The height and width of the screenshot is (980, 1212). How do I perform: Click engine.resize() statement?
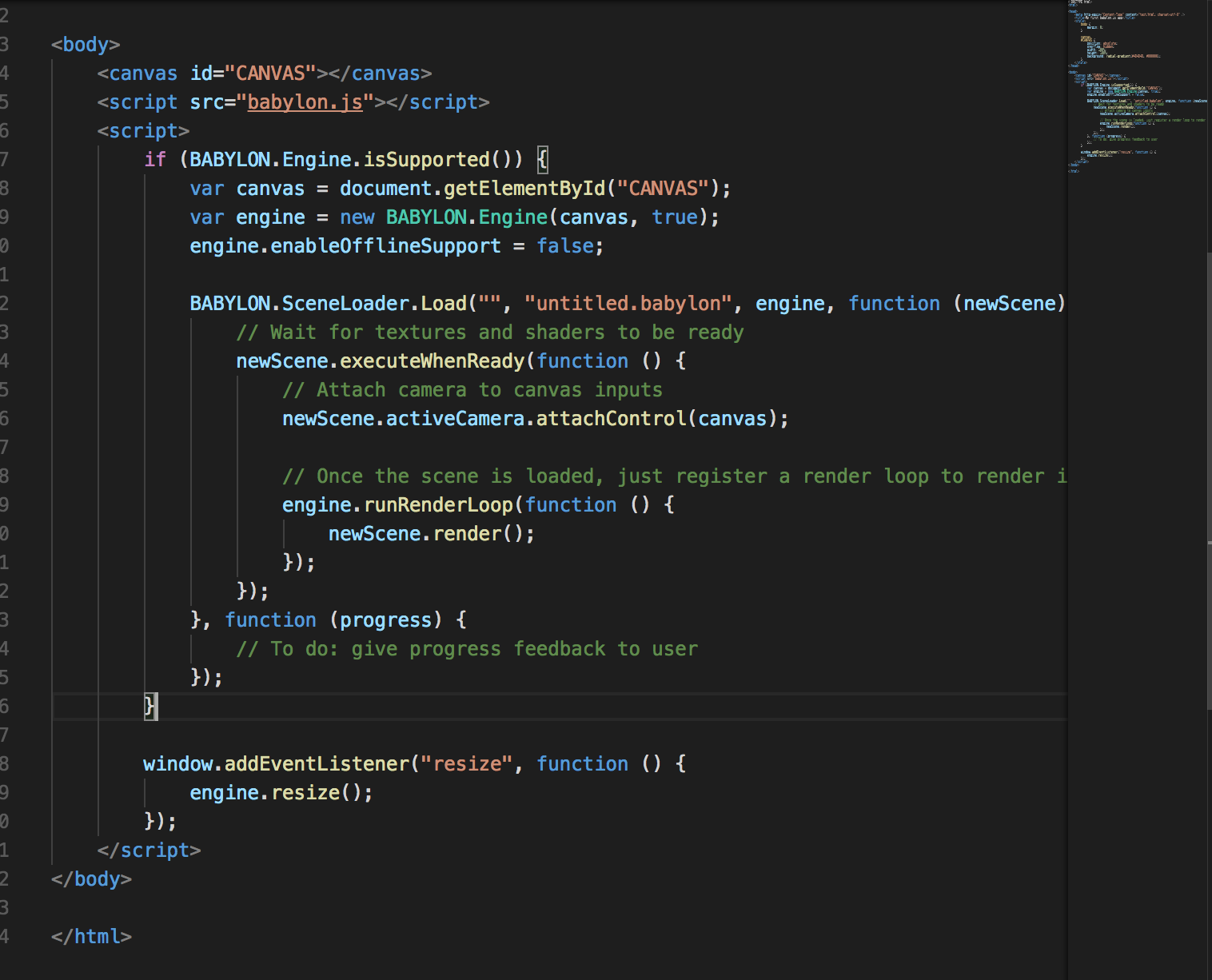281,793
